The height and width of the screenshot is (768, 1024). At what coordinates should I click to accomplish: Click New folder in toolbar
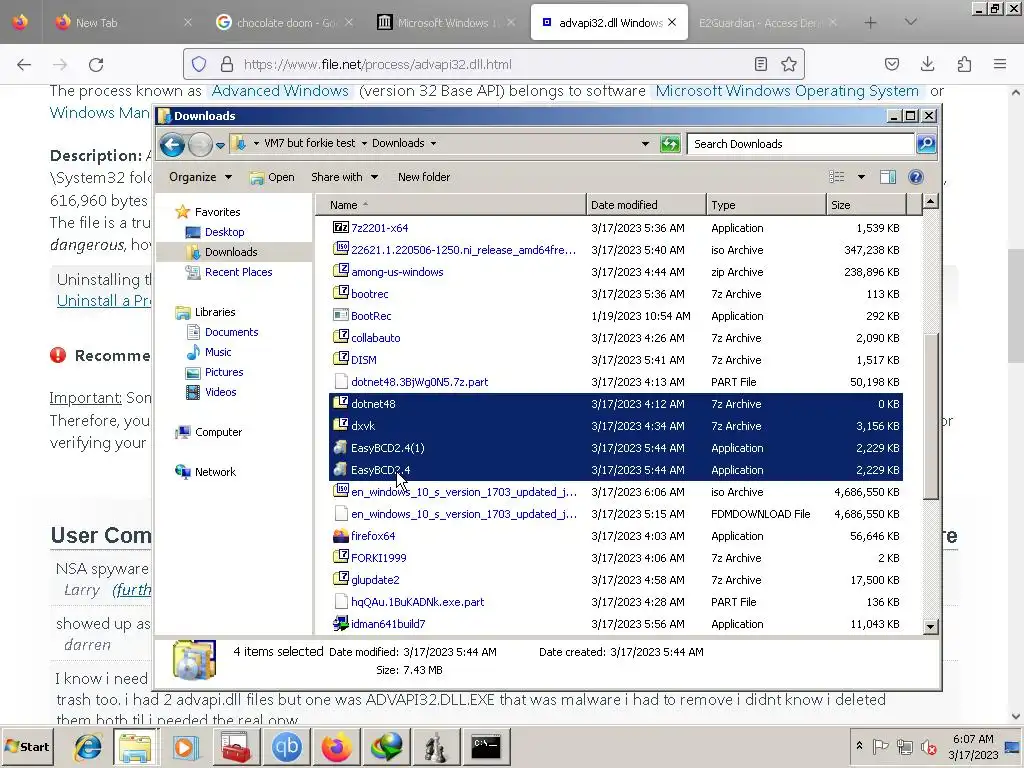[x=424, y=177]
